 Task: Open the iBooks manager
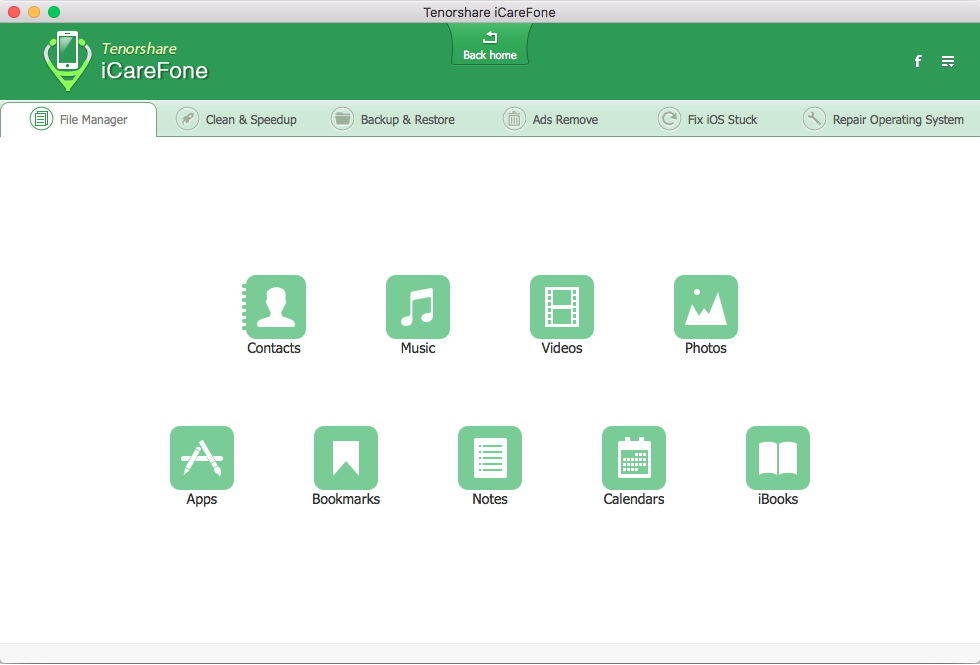coord(778,457)
